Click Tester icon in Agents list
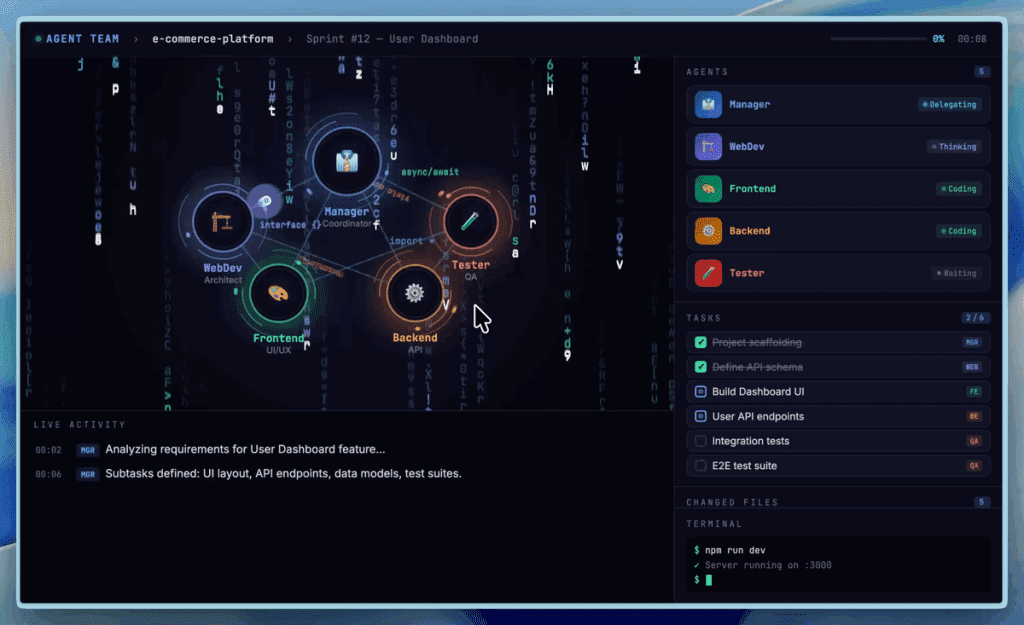The height and width of the screenshot is (625, 1024). tap(708, 273)
